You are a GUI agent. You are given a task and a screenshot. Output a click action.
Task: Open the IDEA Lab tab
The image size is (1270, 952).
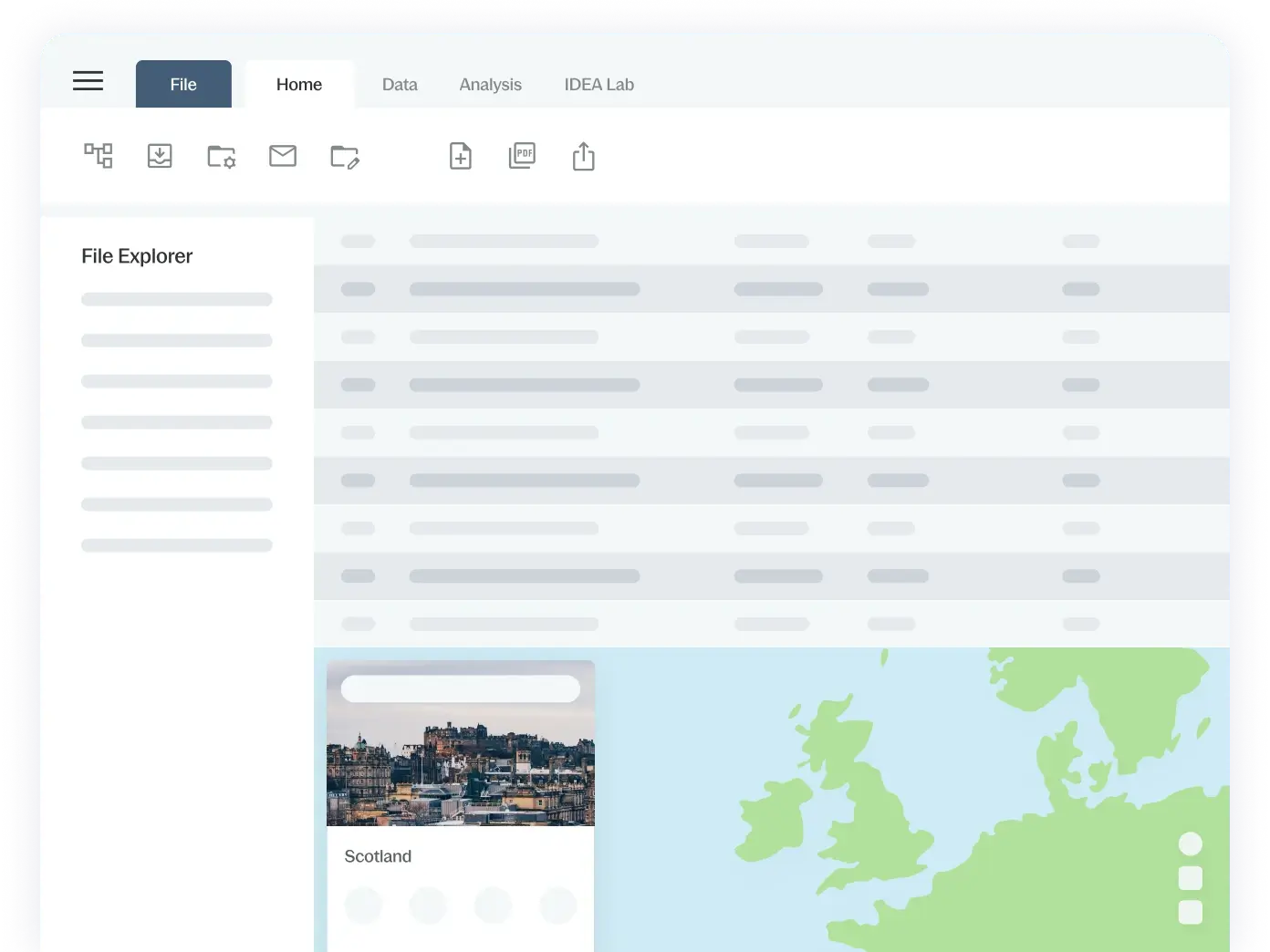pos(599,84)
